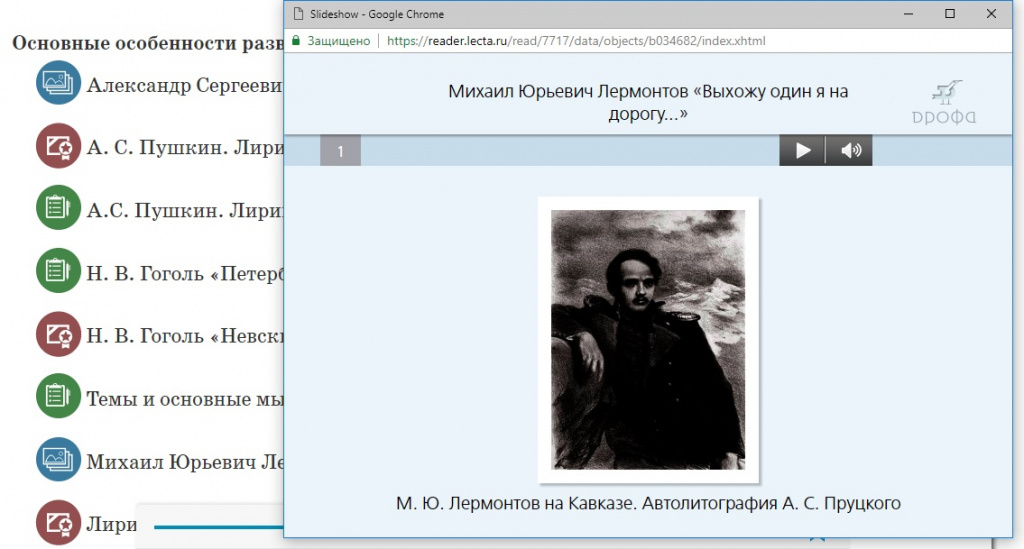Open test icon beside Лири at the bottom
Screen dimensions: 1024x549
(x=58, y=522)
